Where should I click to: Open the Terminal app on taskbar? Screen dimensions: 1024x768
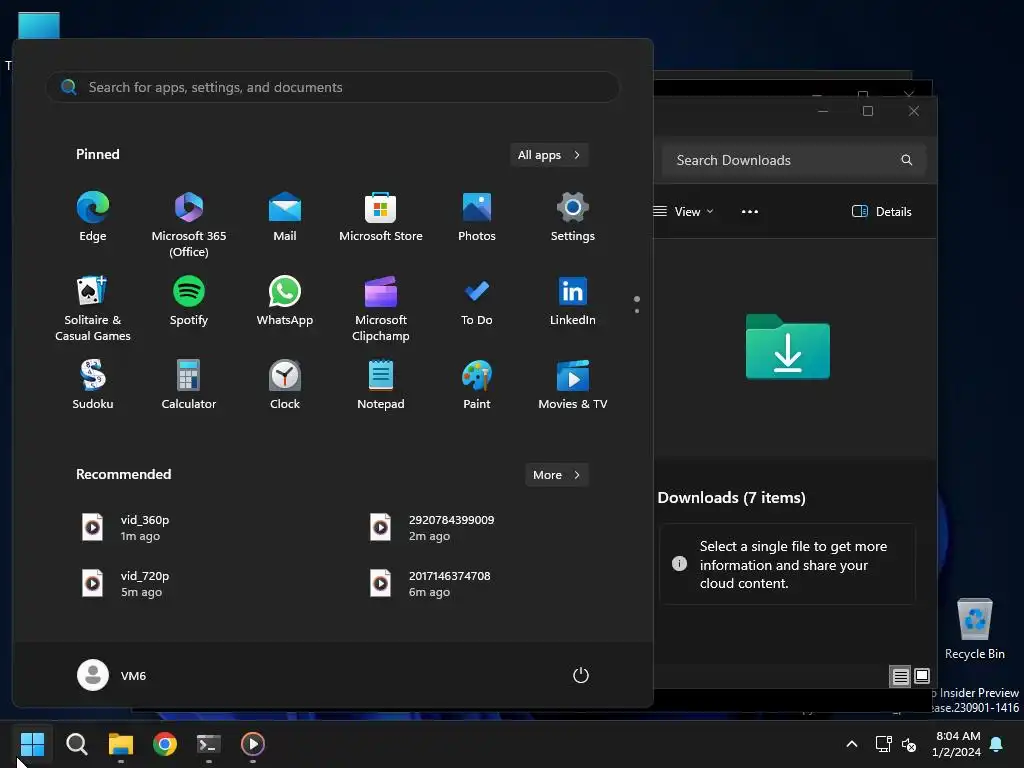click(x=209, y=744)
